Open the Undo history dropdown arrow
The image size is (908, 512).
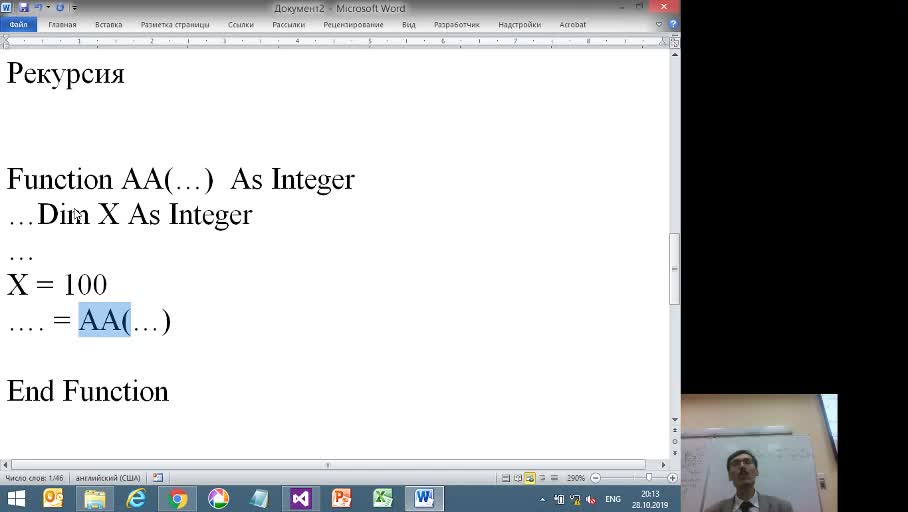pyautogui.click(x=48, y=8)
